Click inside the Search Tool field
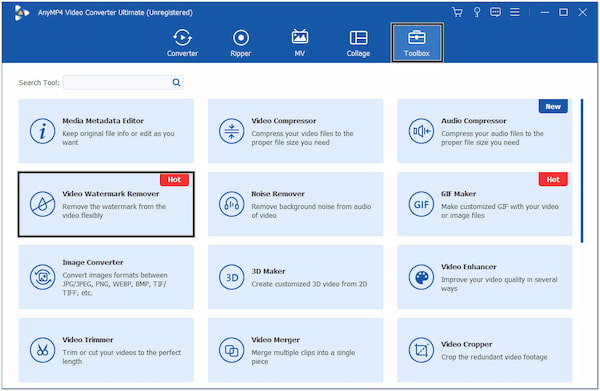The width and height of the screenshot is (600, 391). pyautogui.click(x=123, y=82)
